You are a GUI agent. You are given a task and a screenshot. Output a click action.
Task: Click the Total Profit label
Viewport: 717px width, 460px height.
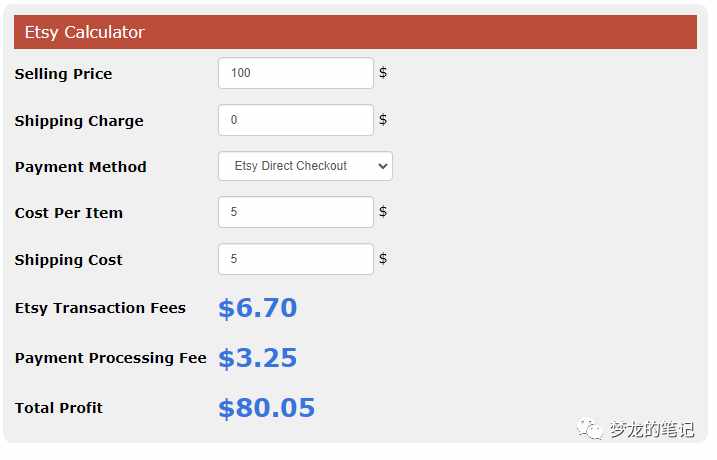tap(59, 408)
